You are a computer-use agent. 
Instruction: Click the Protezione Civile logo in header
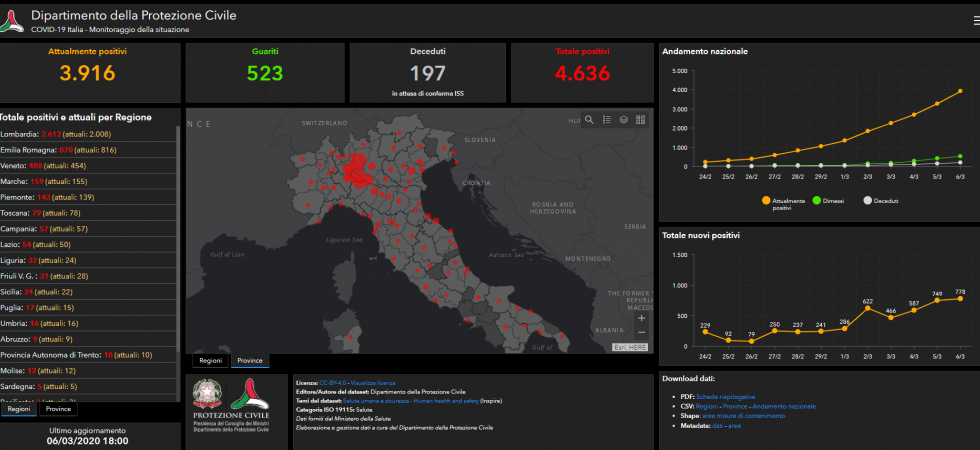[x=12, y=20]
